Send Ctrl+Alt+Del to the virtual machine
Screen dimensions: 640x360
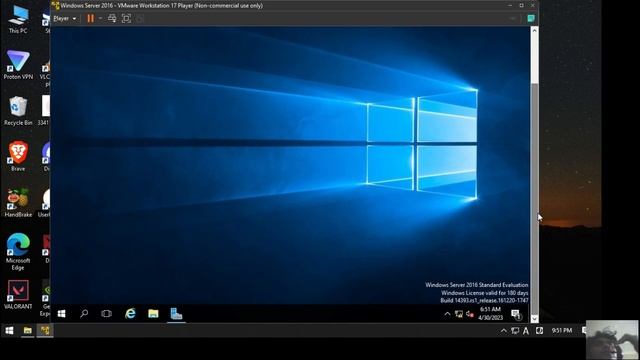point(112,18)
